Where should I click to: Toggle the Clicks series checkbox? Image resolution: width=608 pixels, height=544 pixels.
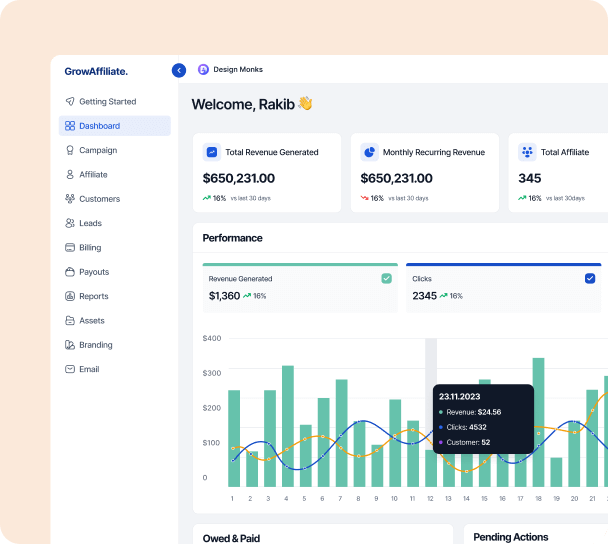click(x=590, y=278)
